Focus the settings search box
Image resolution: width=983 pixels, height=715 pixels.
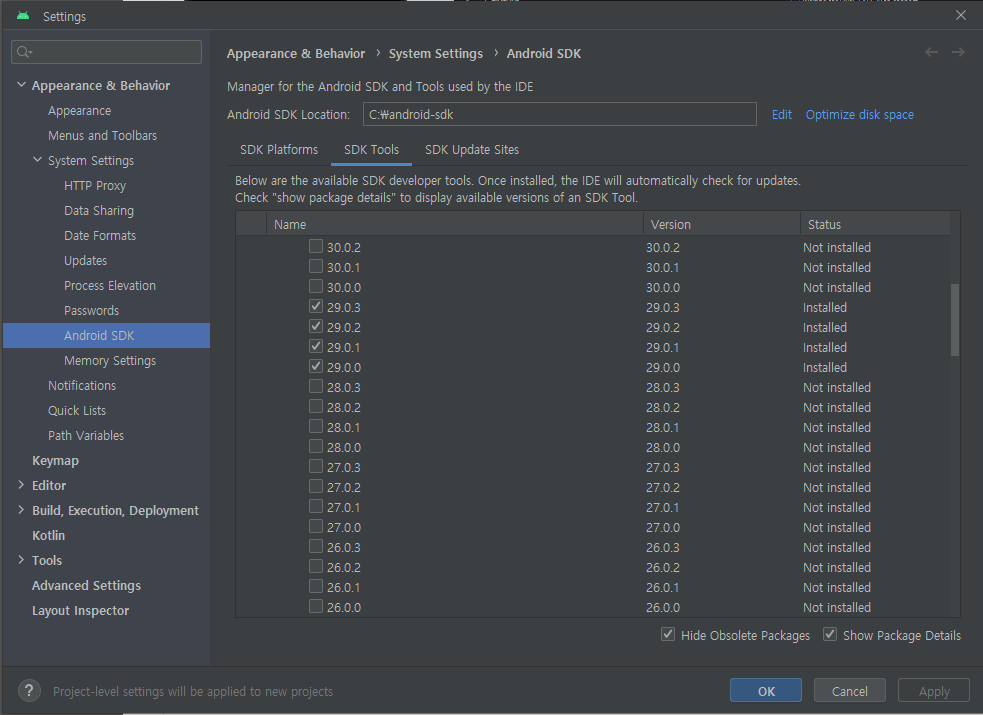[107, 52]
